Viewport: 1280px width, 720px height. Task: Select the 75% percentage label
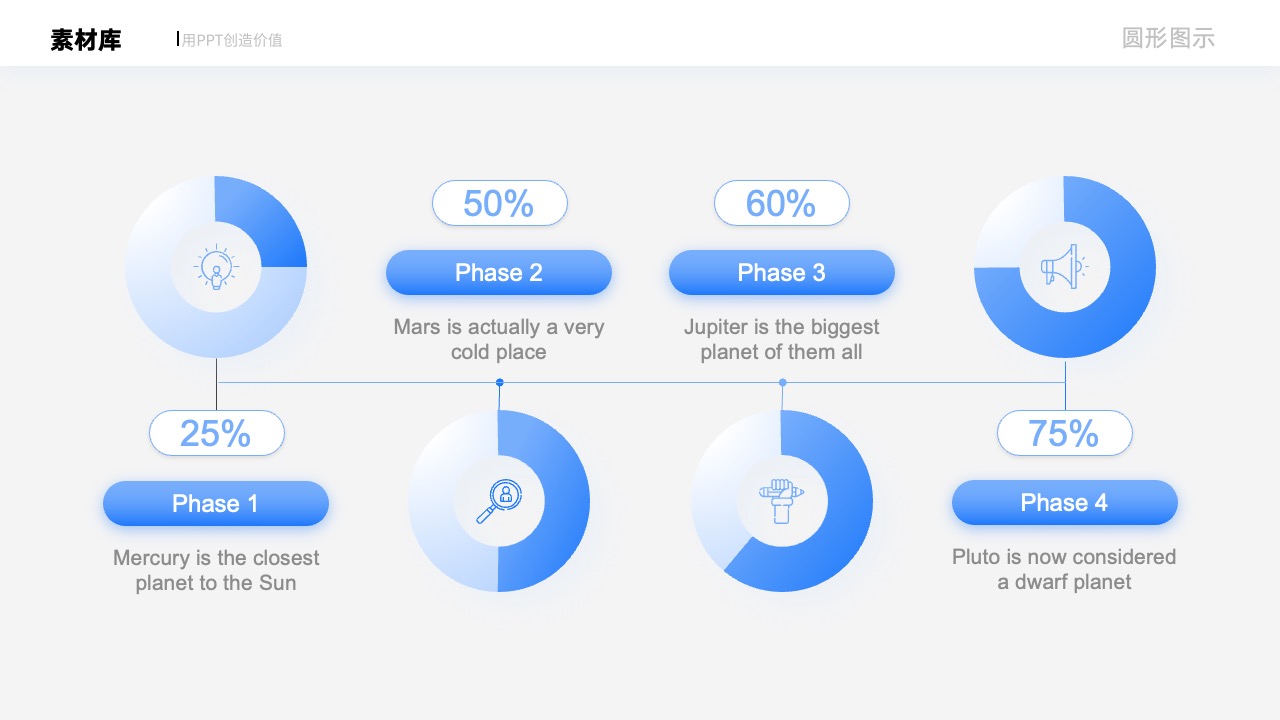point(1065,433)
